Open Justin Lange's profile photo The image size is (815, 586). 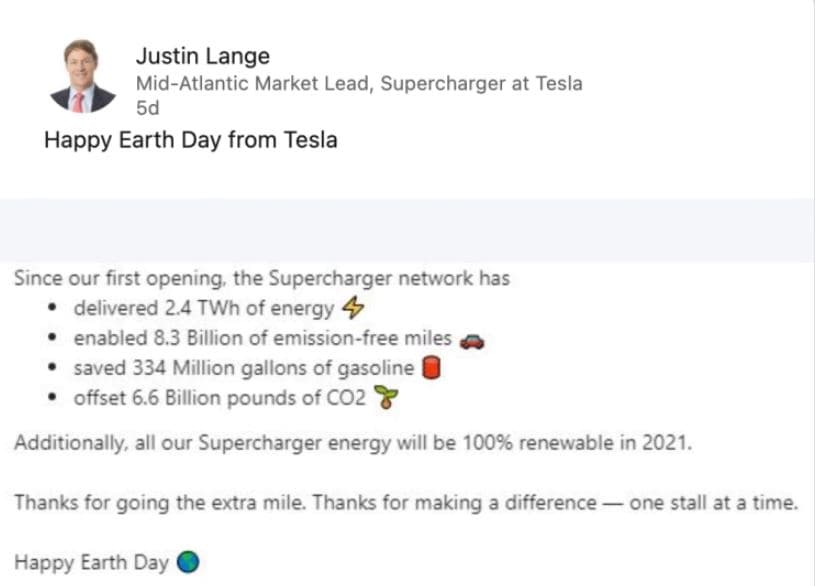point(83,76)
